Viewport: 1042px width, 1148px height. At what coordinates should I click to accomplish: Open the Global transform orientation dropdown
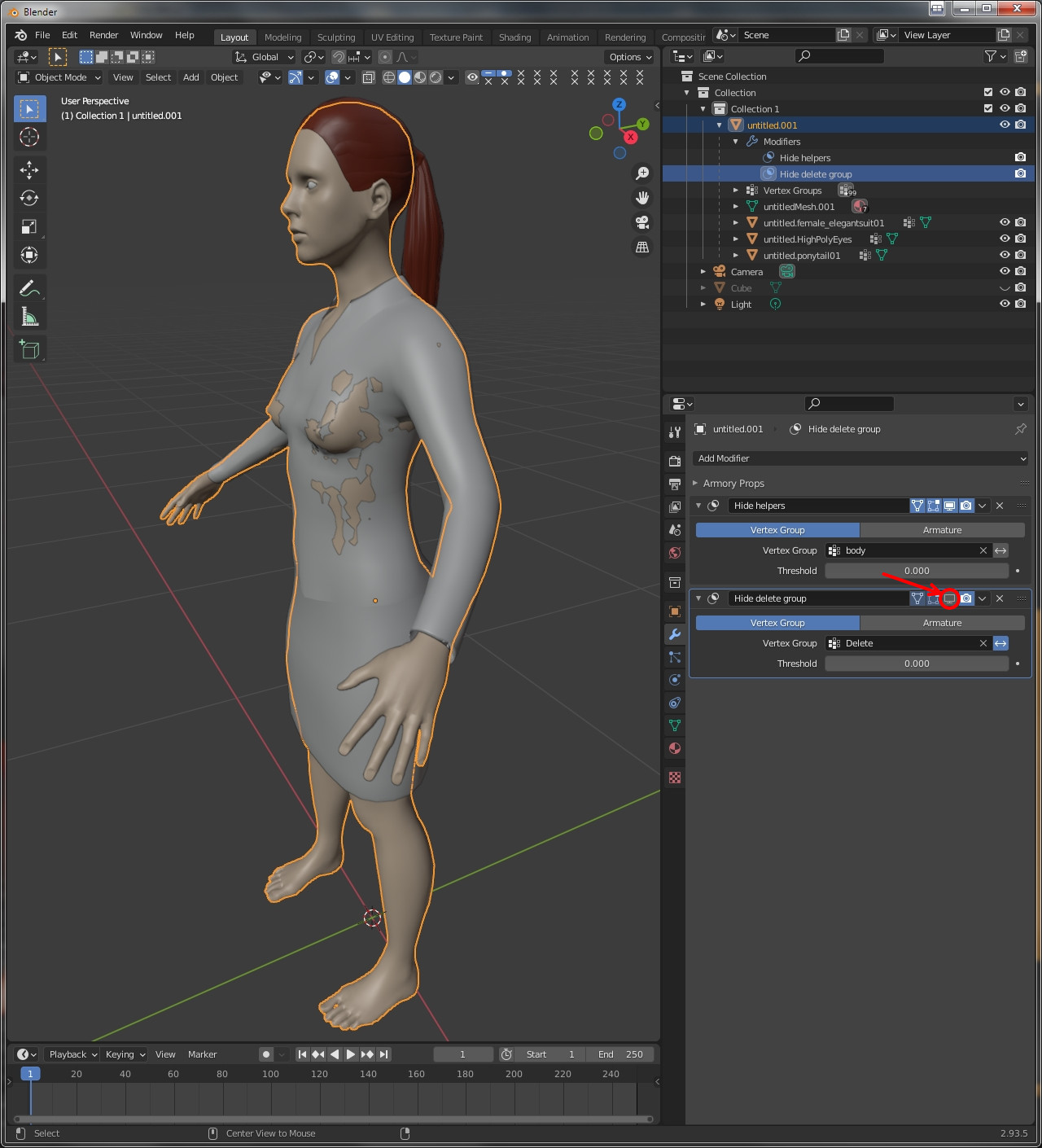coord(264,57)
